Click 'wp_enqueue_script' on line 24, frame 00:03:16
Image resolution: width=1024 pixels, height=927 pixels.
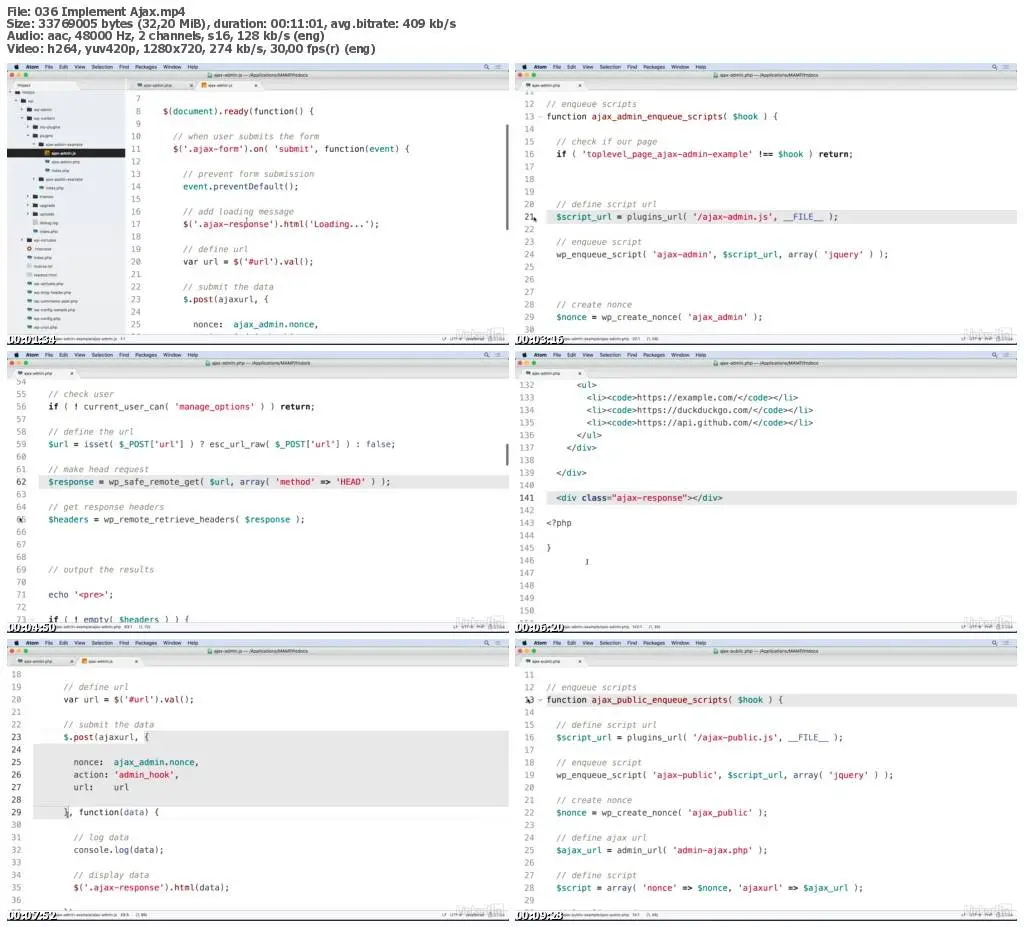click(x=600, y=255)
